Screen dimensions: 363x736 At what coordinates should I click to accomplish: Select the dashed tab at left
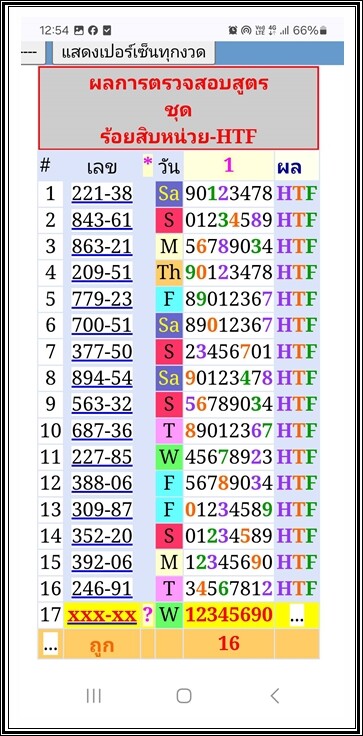pos(33,53)
